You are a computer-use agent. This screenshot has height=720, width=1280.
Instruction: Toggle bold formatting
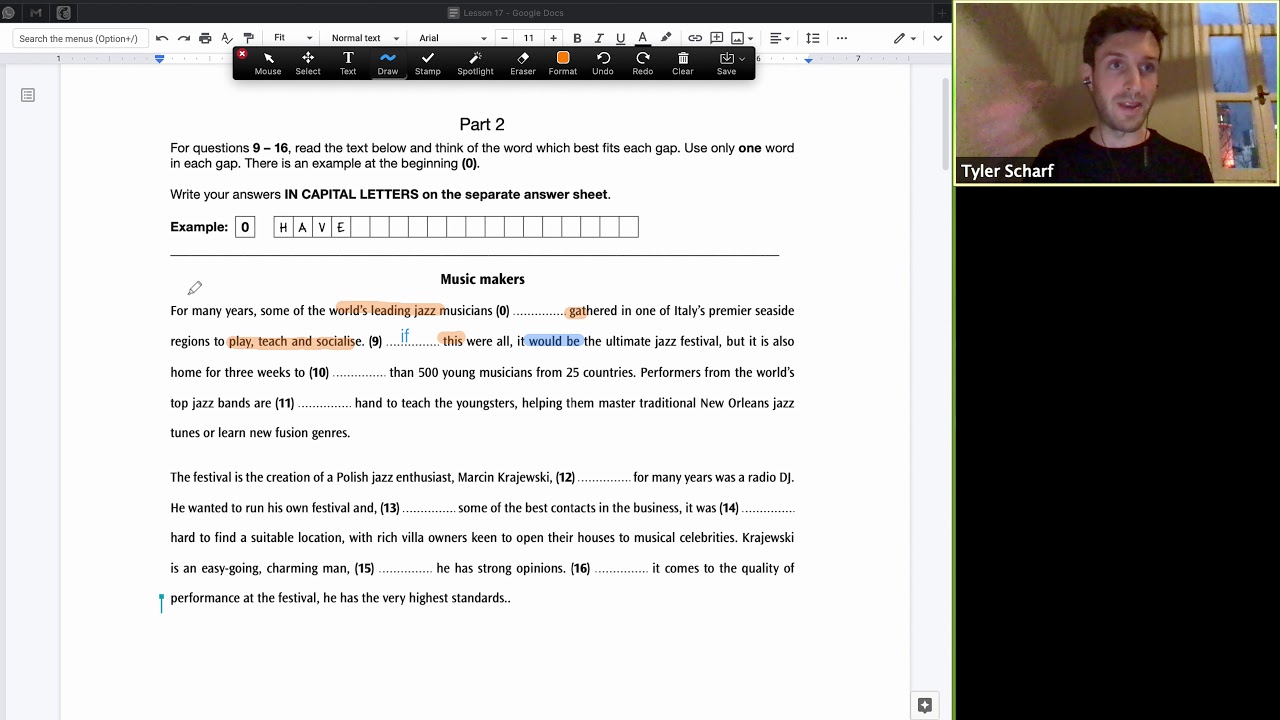pyautogui.click(x=577, y=38)
